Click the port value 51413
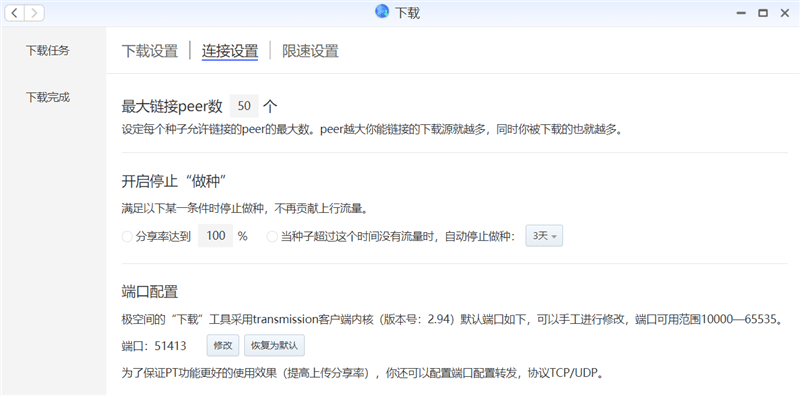 (x=170, y=346)
